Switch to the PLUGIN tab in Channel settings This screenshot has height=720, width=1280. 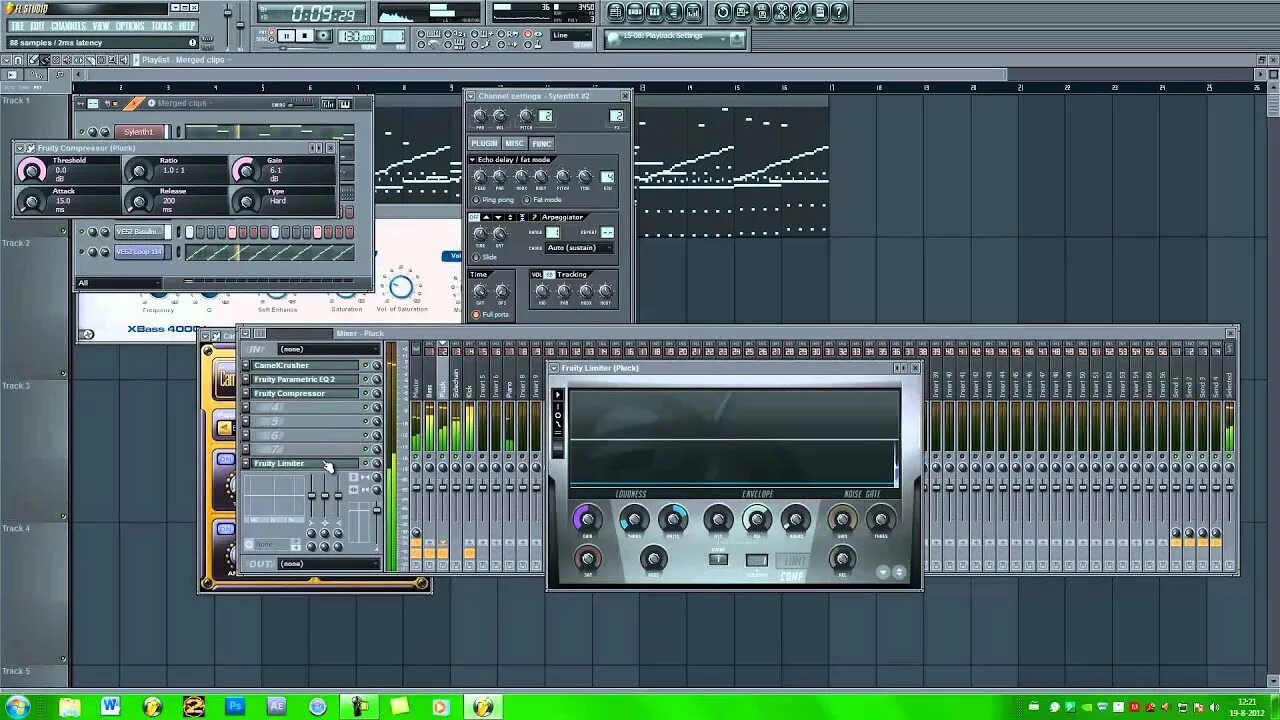pos(484,143)
